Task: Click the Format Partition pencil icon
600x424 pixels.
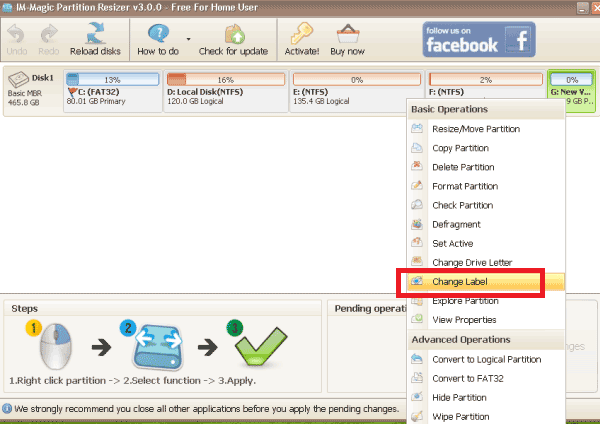Action: [417, 185]
